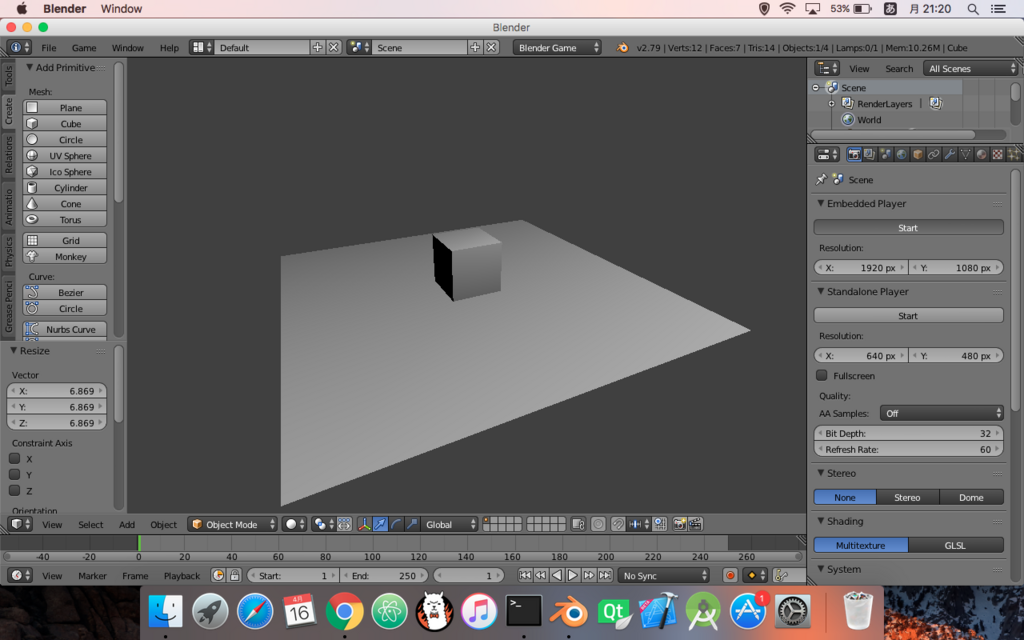Toggle snap during transform magnet icon

pos(617,524)
